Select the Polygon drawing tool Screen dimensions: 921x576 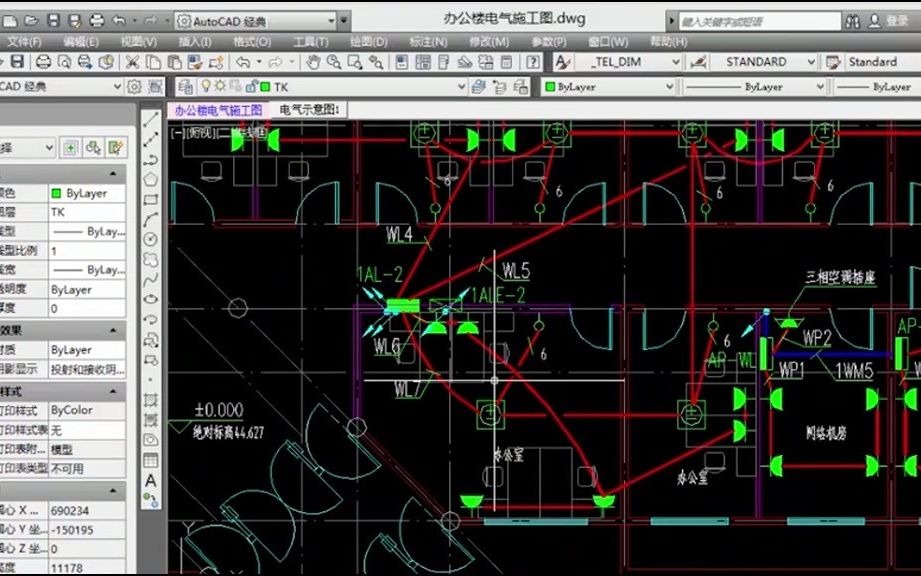[x=150, y=179]
